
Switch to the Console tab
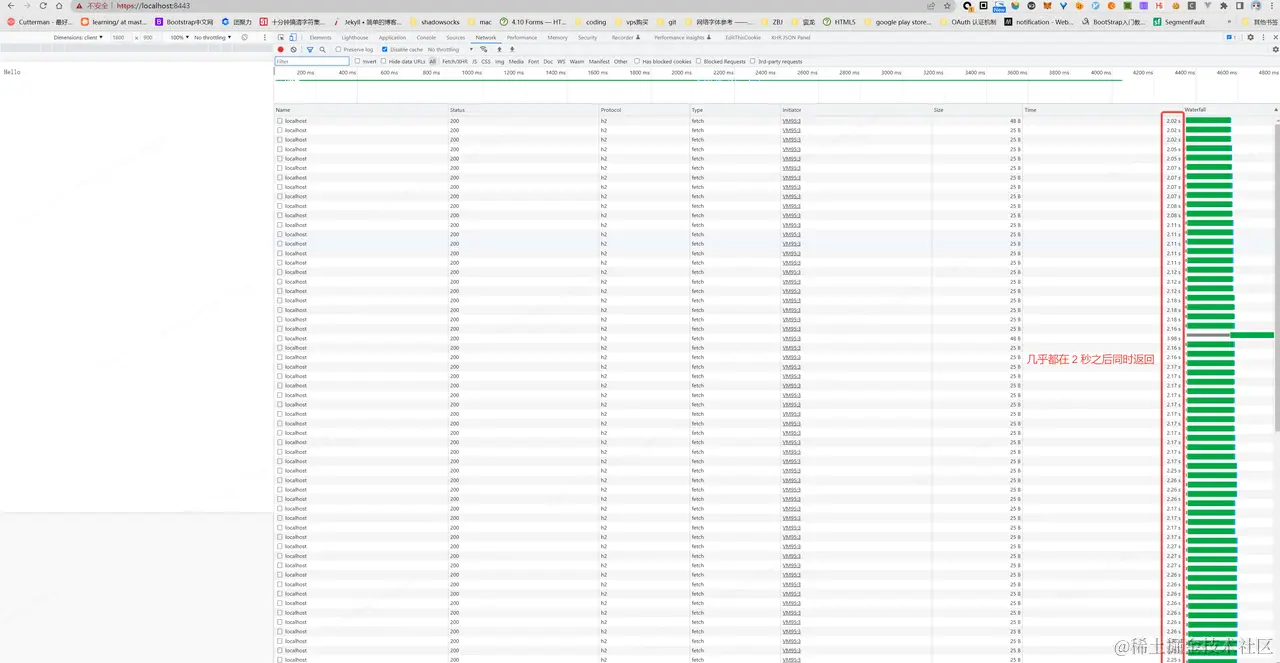[426, 38]
